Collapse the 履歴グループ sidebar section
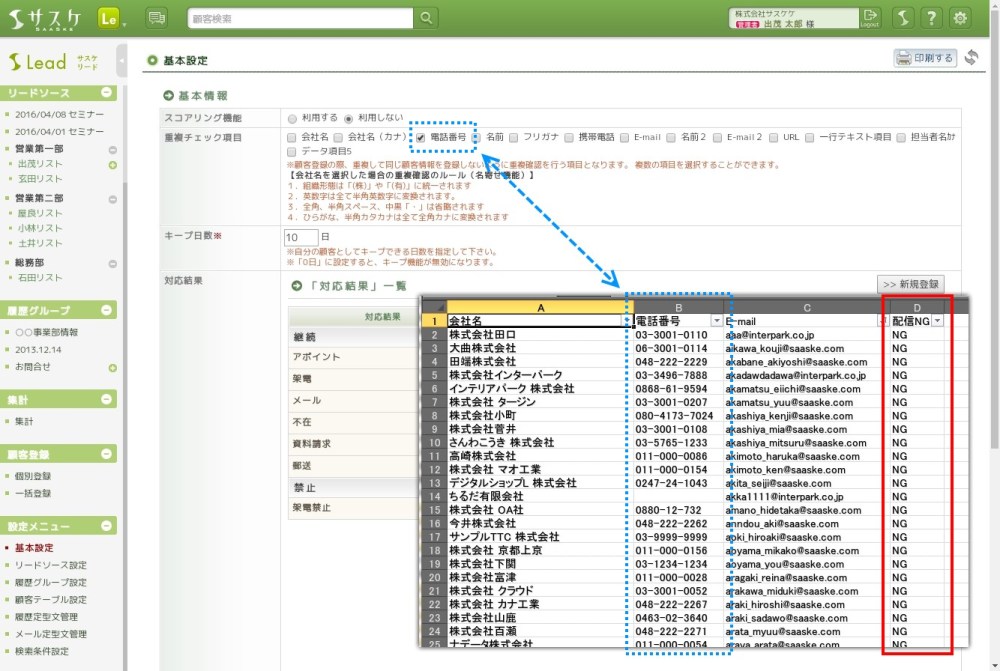 108,311
